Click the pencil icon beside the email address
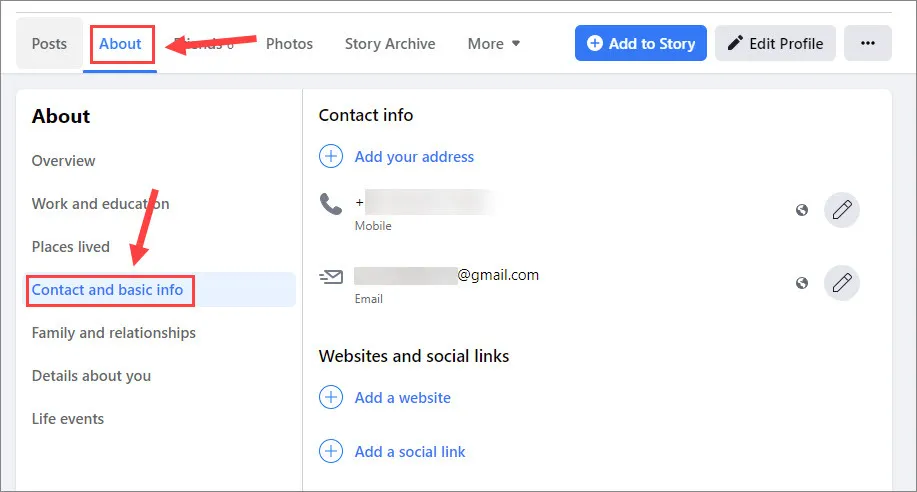 (842, 283)
